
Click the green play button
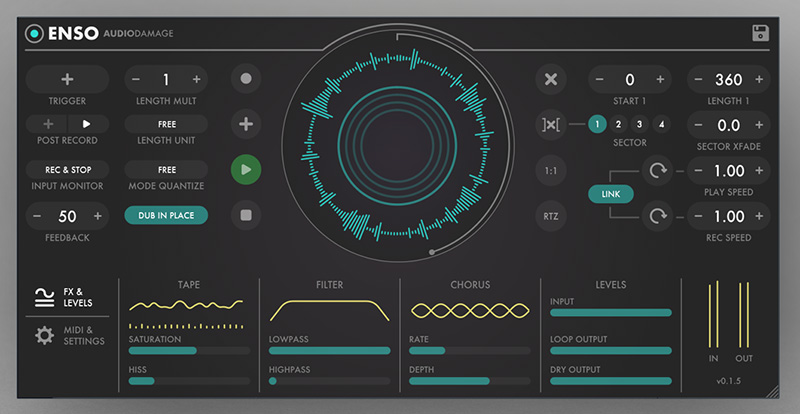point(246,169)
